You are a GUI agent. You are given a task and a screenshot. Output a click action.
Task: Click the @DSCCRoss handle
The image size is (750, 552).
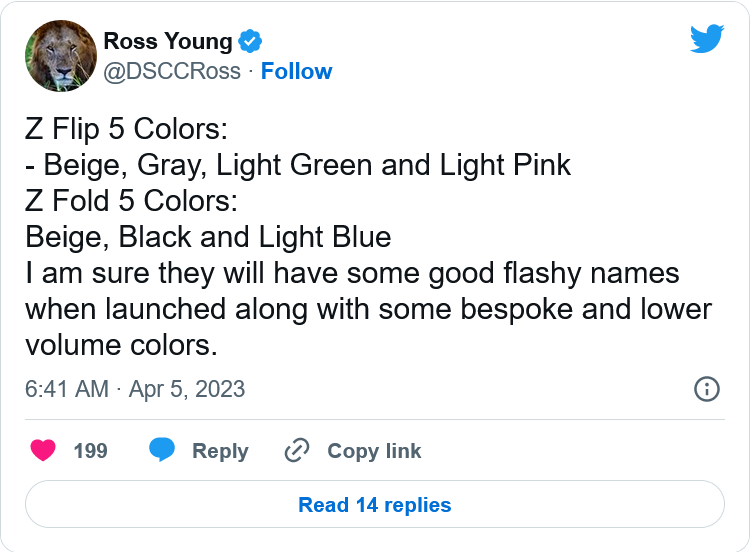point(172,71)
